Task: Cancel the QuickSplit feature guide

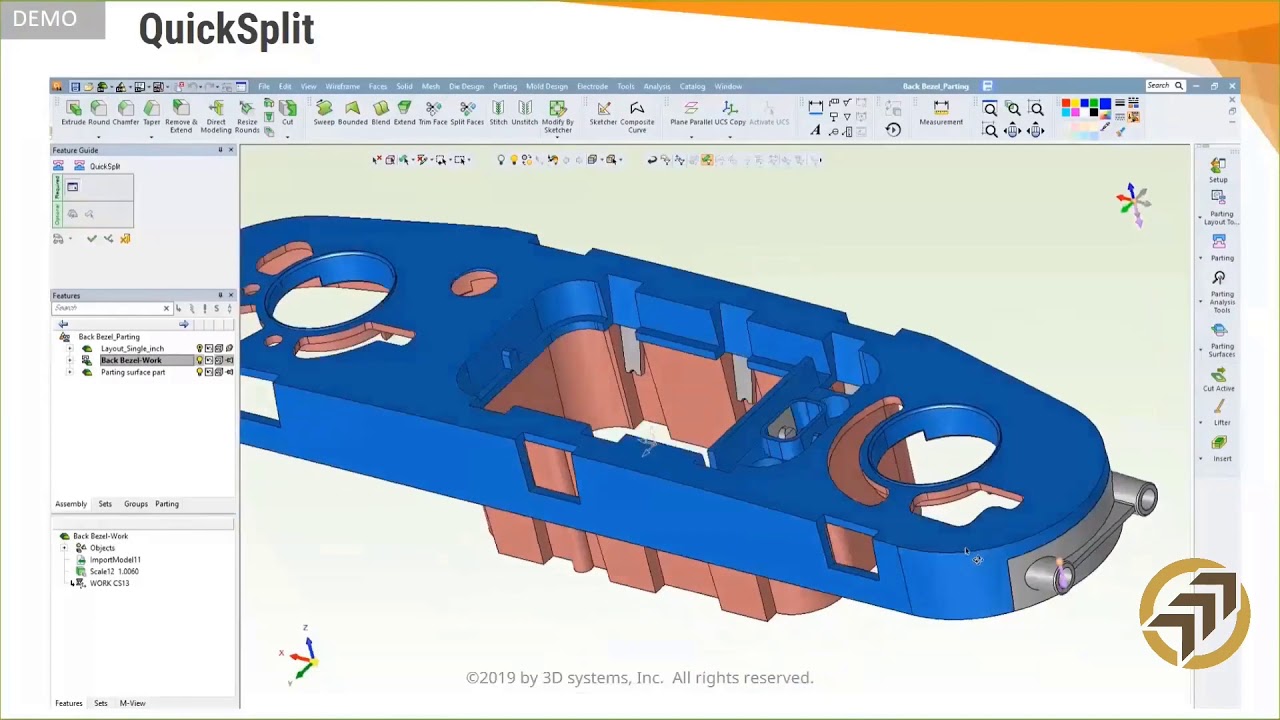Action: click(x=125, y=238)
